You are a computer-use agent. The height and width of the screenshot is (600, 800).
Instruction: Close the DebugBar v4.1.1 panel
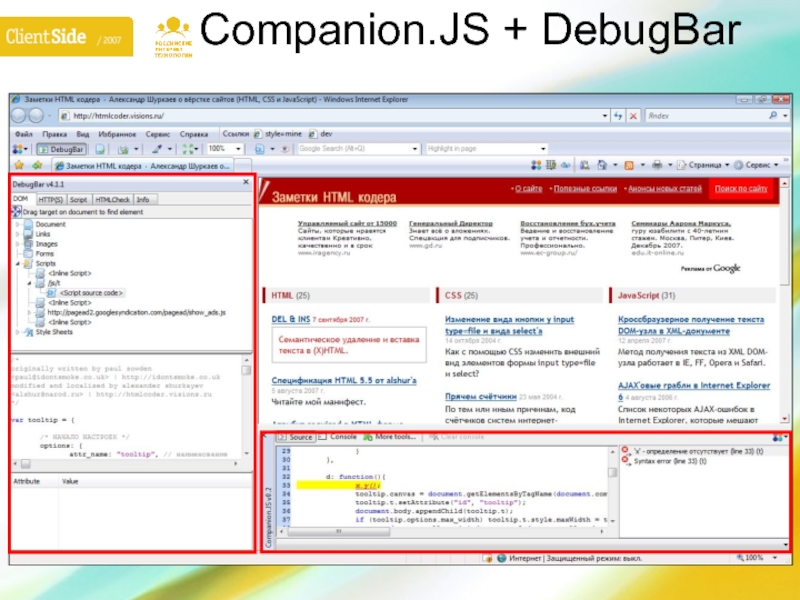246,182
